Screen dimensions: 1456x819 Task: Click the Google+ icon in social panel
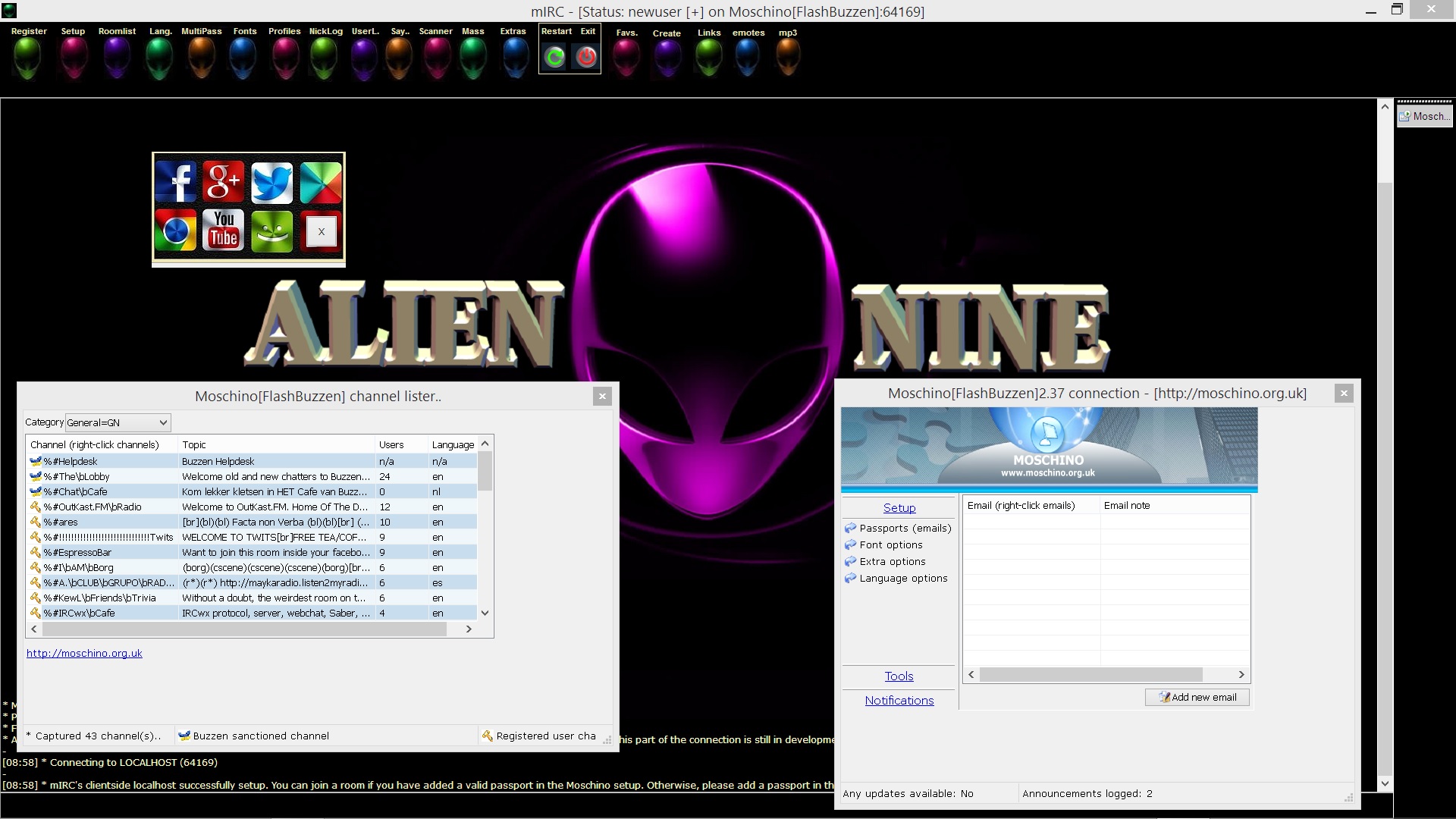coord(224,182)
